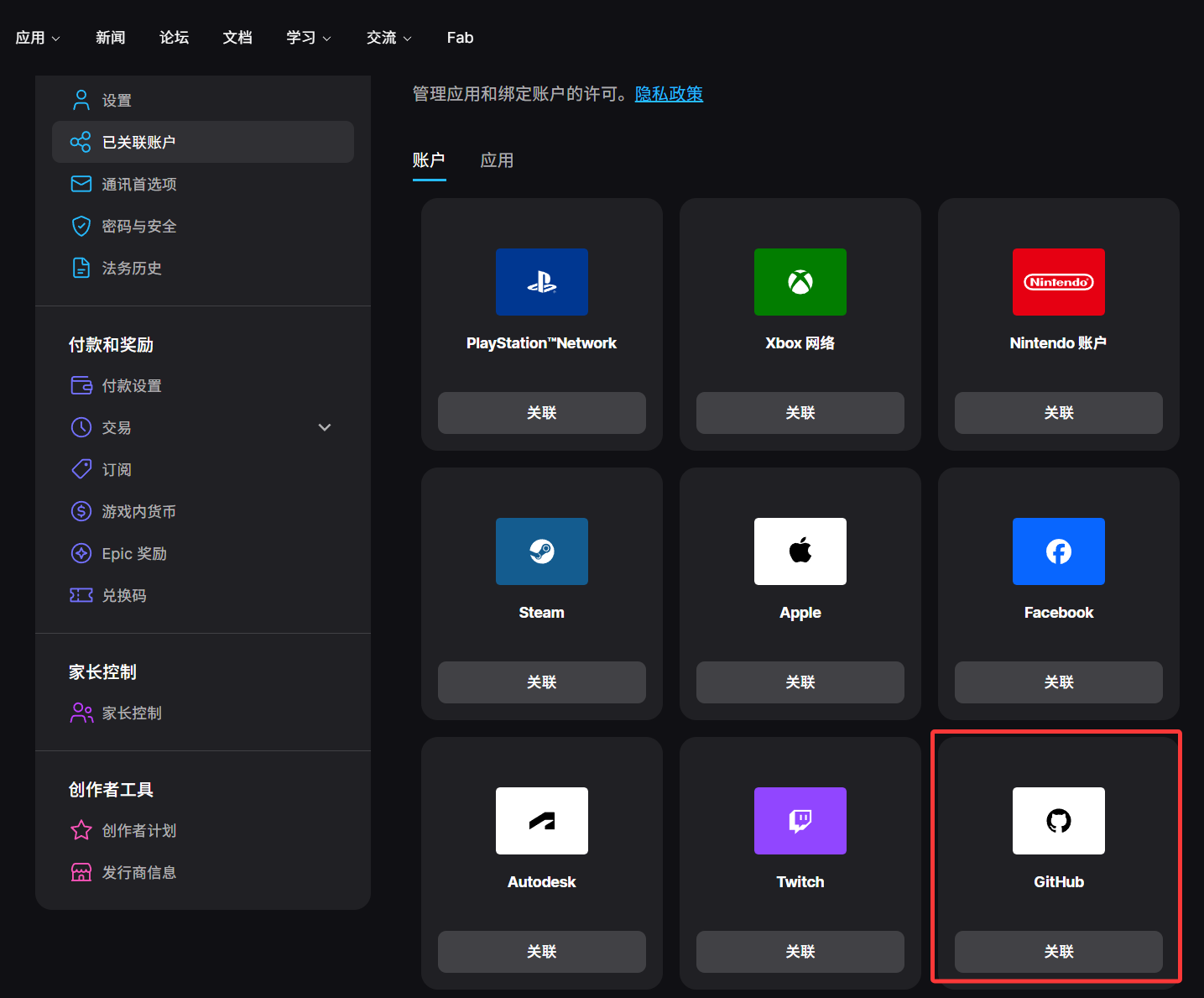This screenshot has width=1204, height=998.
Task: Link the Apple account
Action: click(x=800, y=682)
